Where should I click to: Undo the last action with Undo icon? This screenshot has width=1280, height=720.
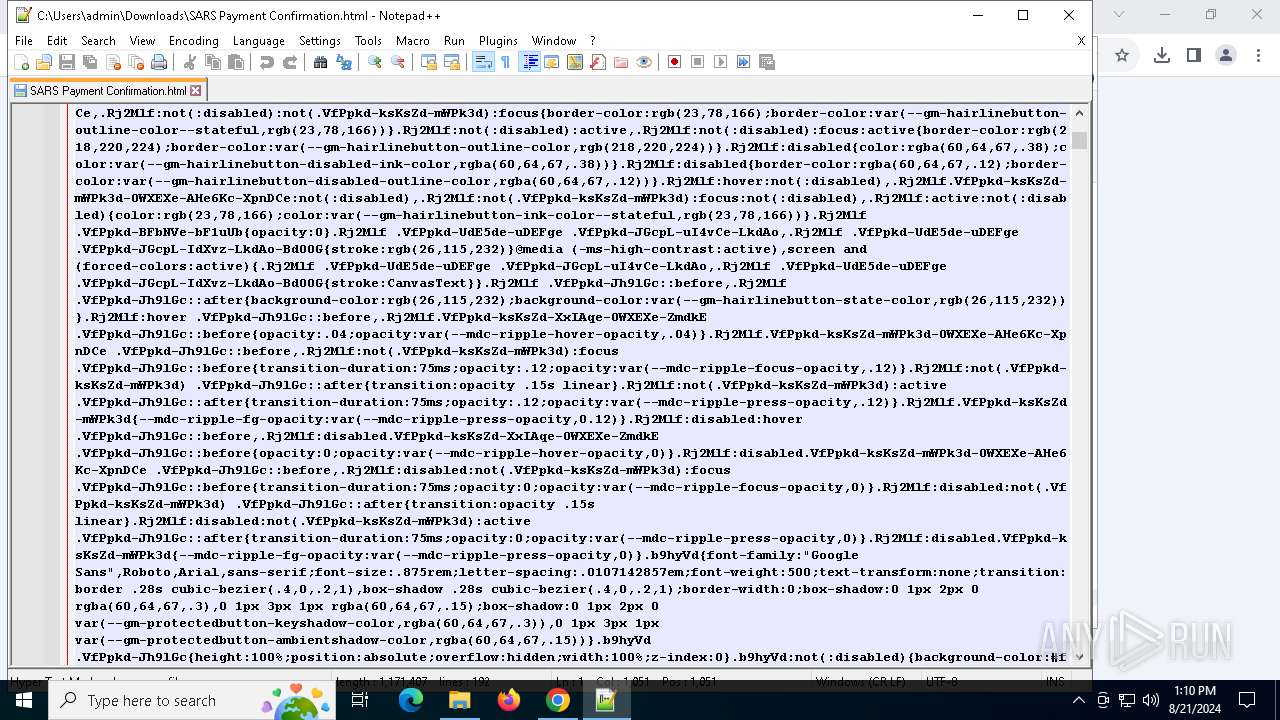click(267, 62)
